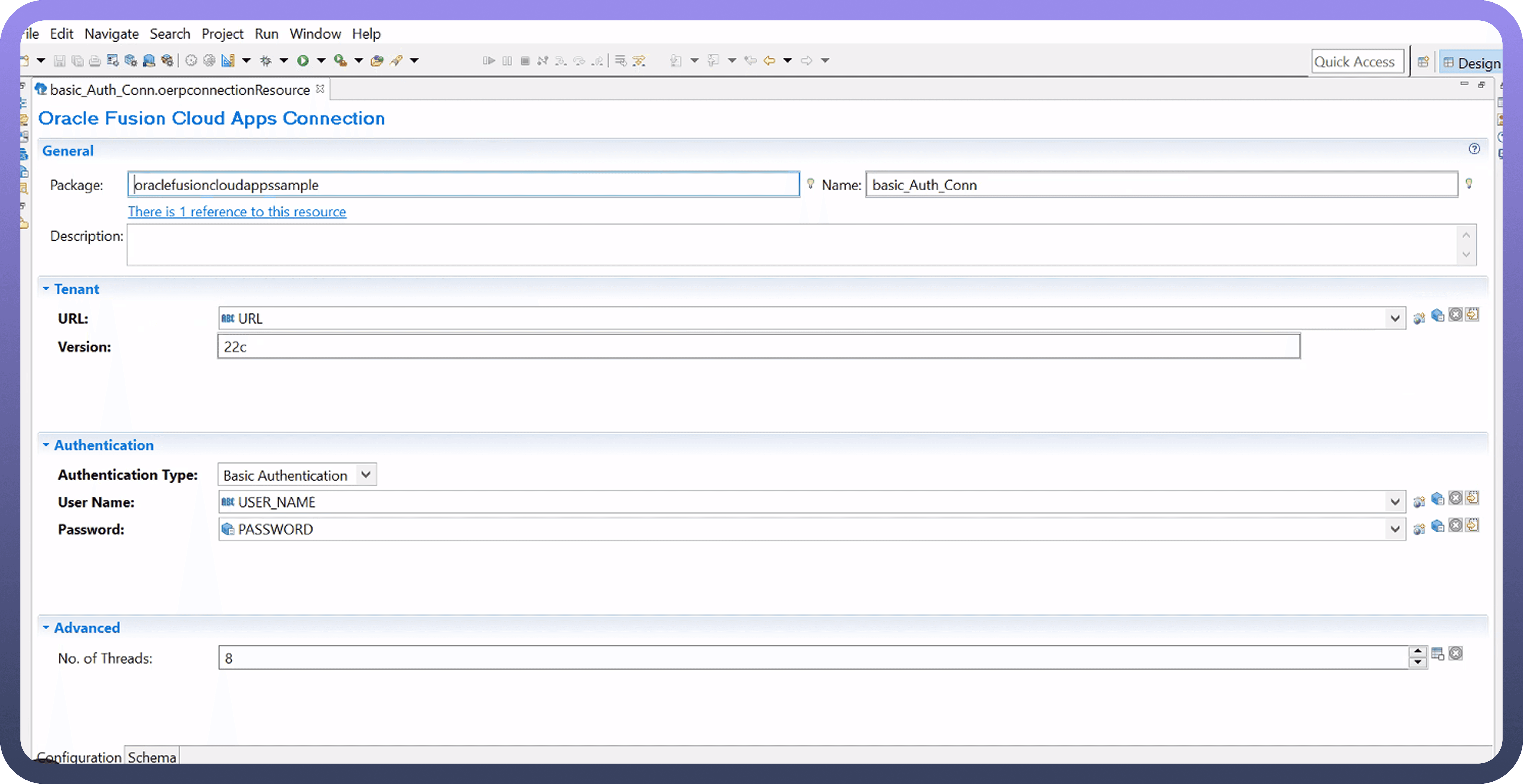Open the Authentication Type dropdown
This screenshot has height=784, width=1523.
(x=365, y=475)
